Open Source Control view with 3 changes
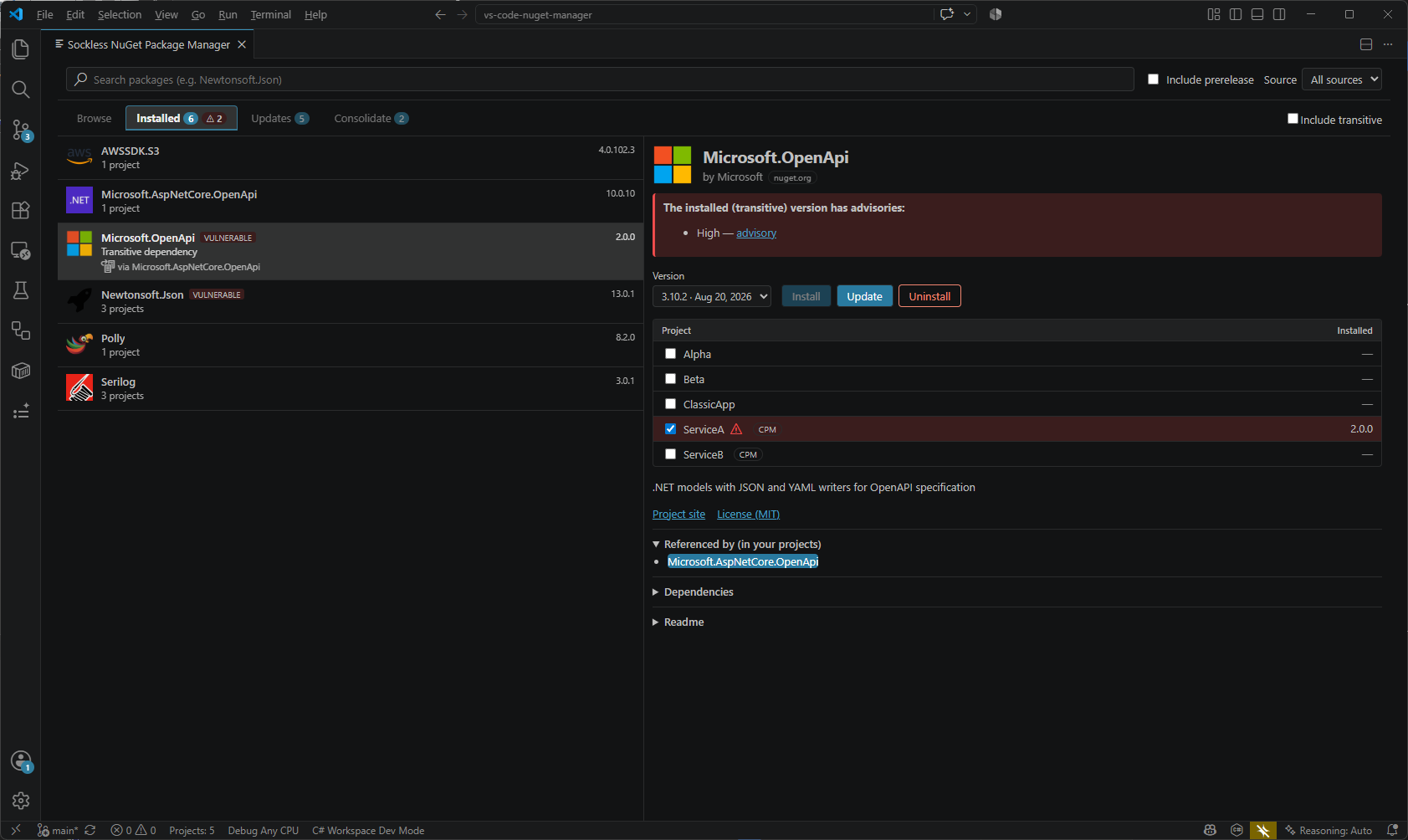Viewport: 1408px width, 840px height. pos(21,130)
